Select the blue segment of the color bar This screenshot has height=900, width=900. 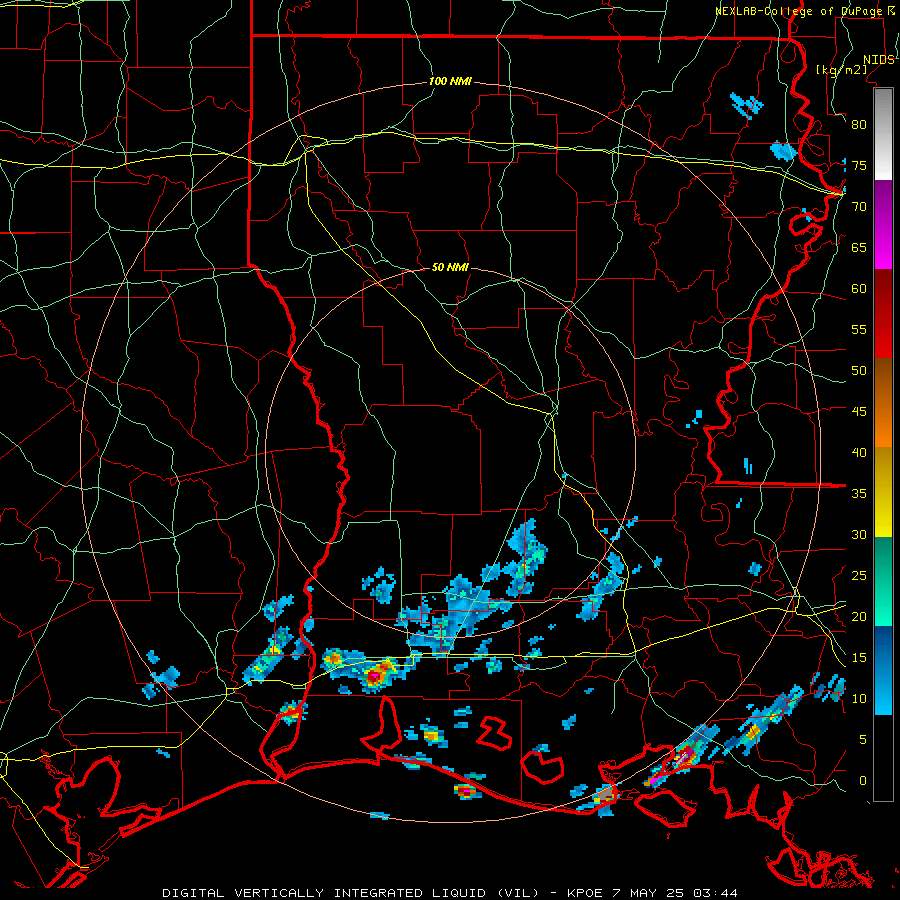point(883,670)
